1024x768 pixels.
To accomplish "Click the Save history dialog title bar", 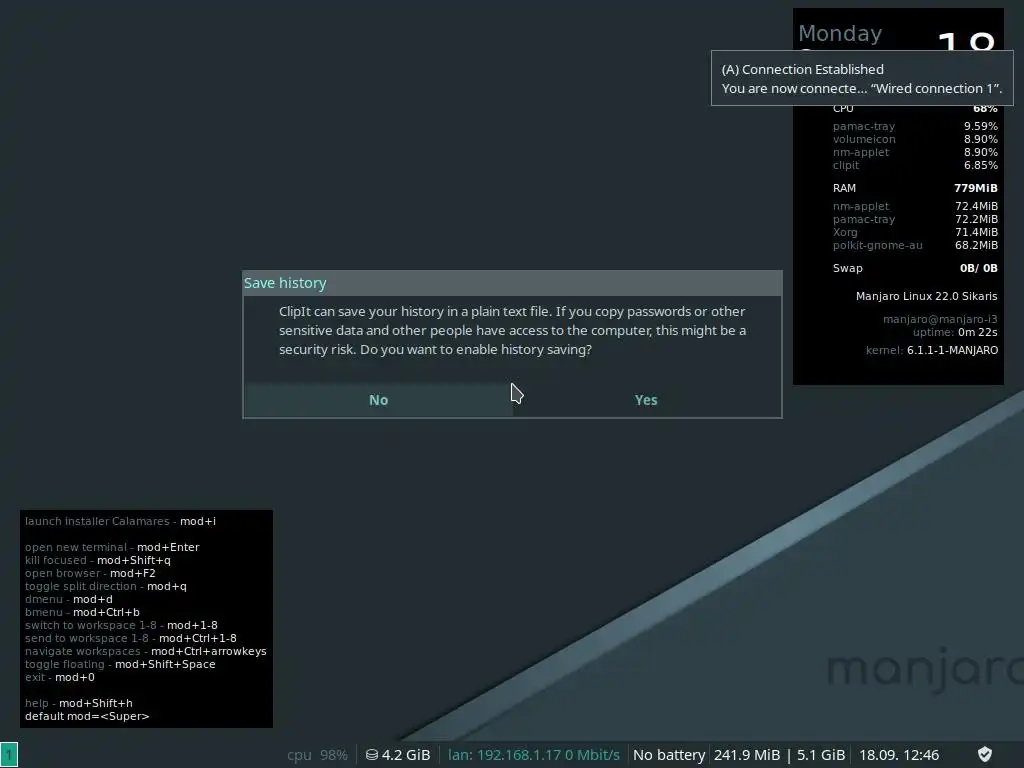I will [512, 283].
